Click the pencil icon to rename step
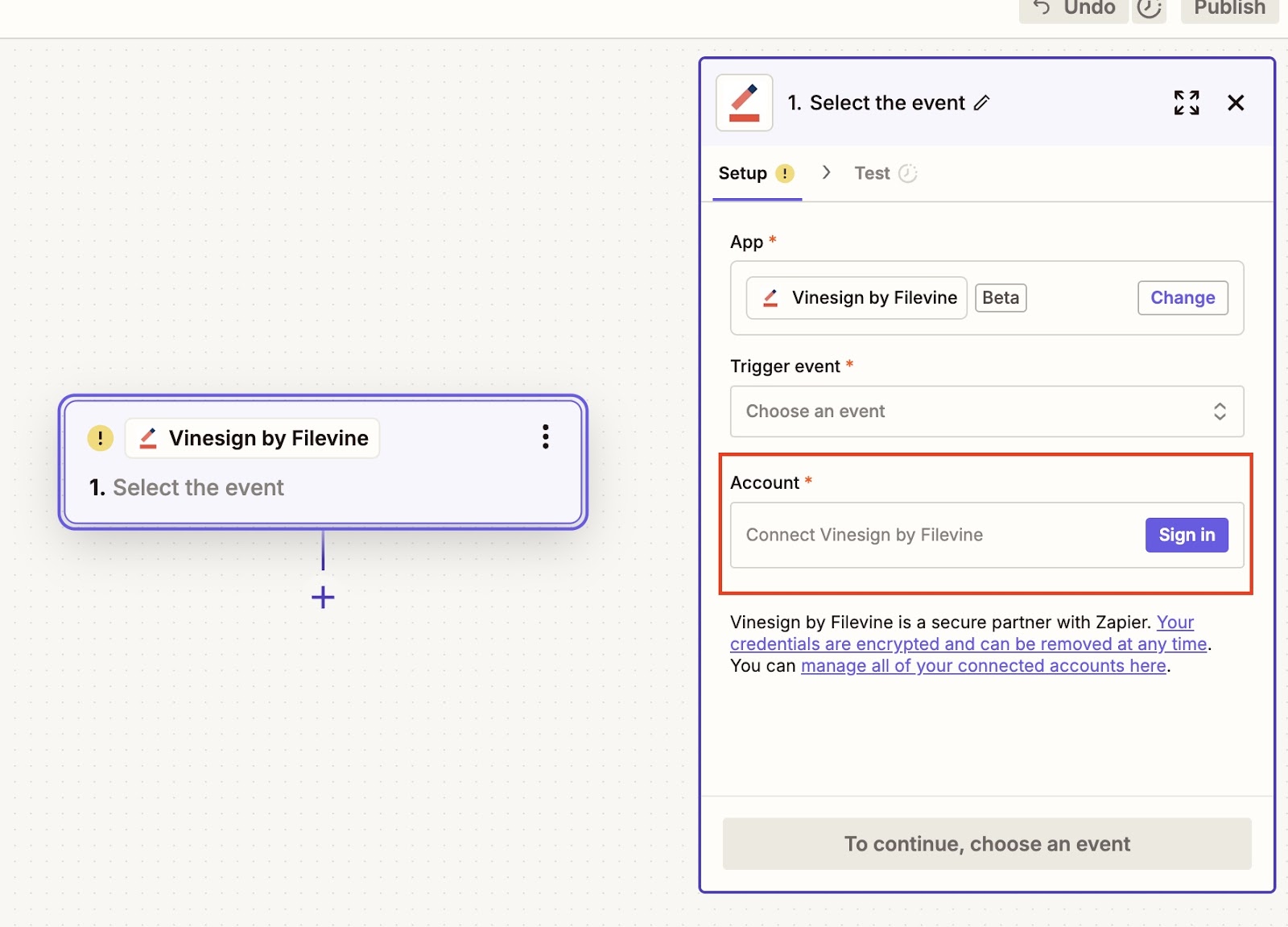Screen dimensions: 1288x927 click(981, 103)
